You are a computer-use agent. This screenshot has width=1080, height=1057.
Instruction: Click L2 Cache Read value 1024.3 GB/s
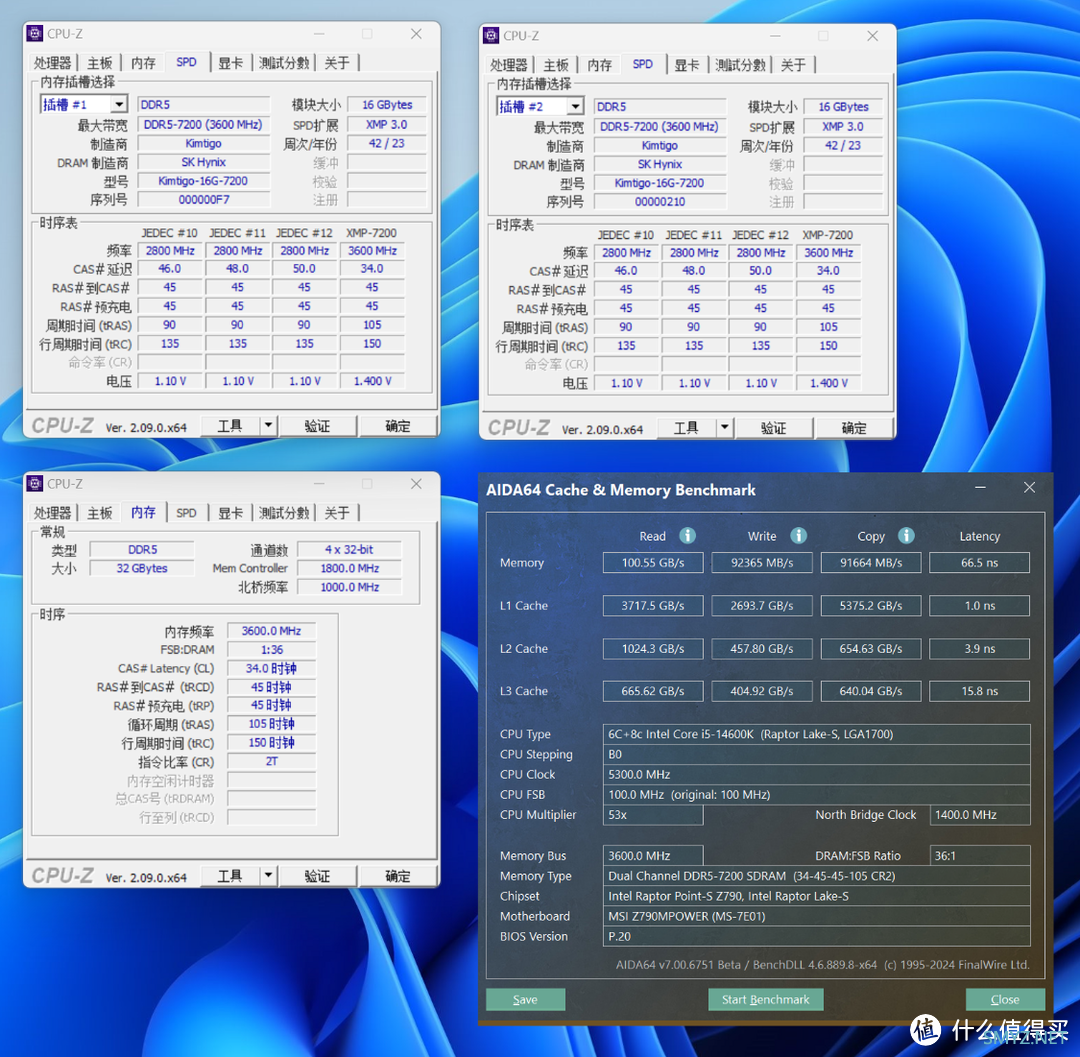point(653,649)
